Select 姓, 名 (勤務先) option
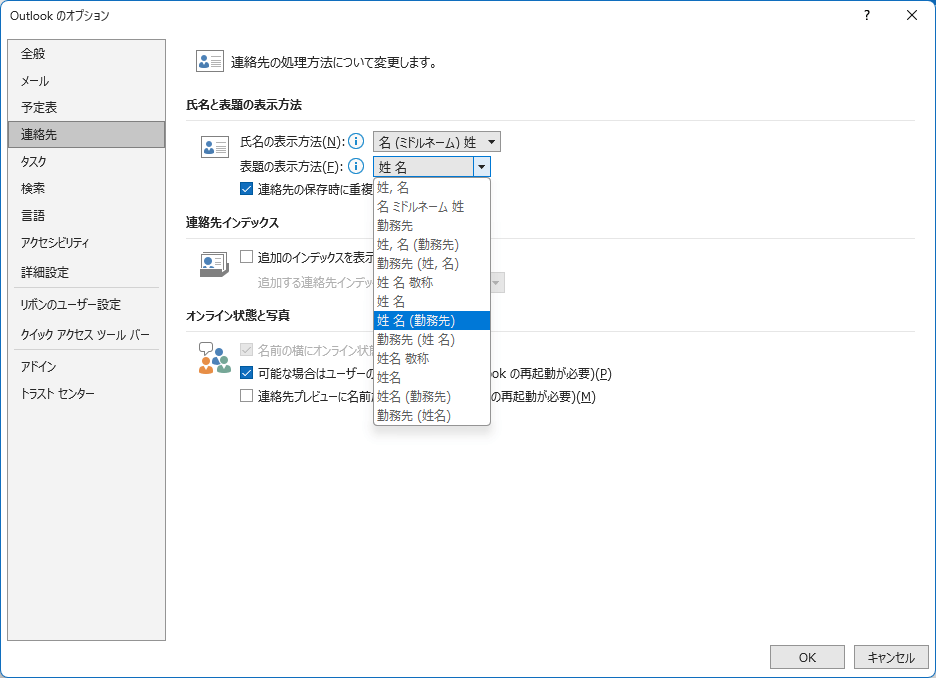Image resolution: width=936 pixels, height=678 pixels. 432,245
